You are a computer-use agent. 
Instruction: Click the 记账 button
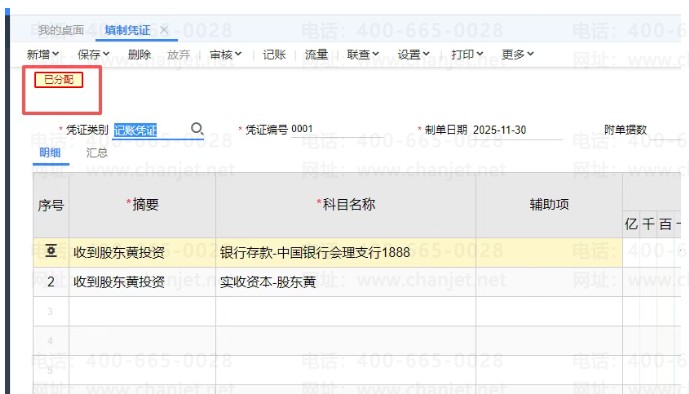click(x=274, y=54)
